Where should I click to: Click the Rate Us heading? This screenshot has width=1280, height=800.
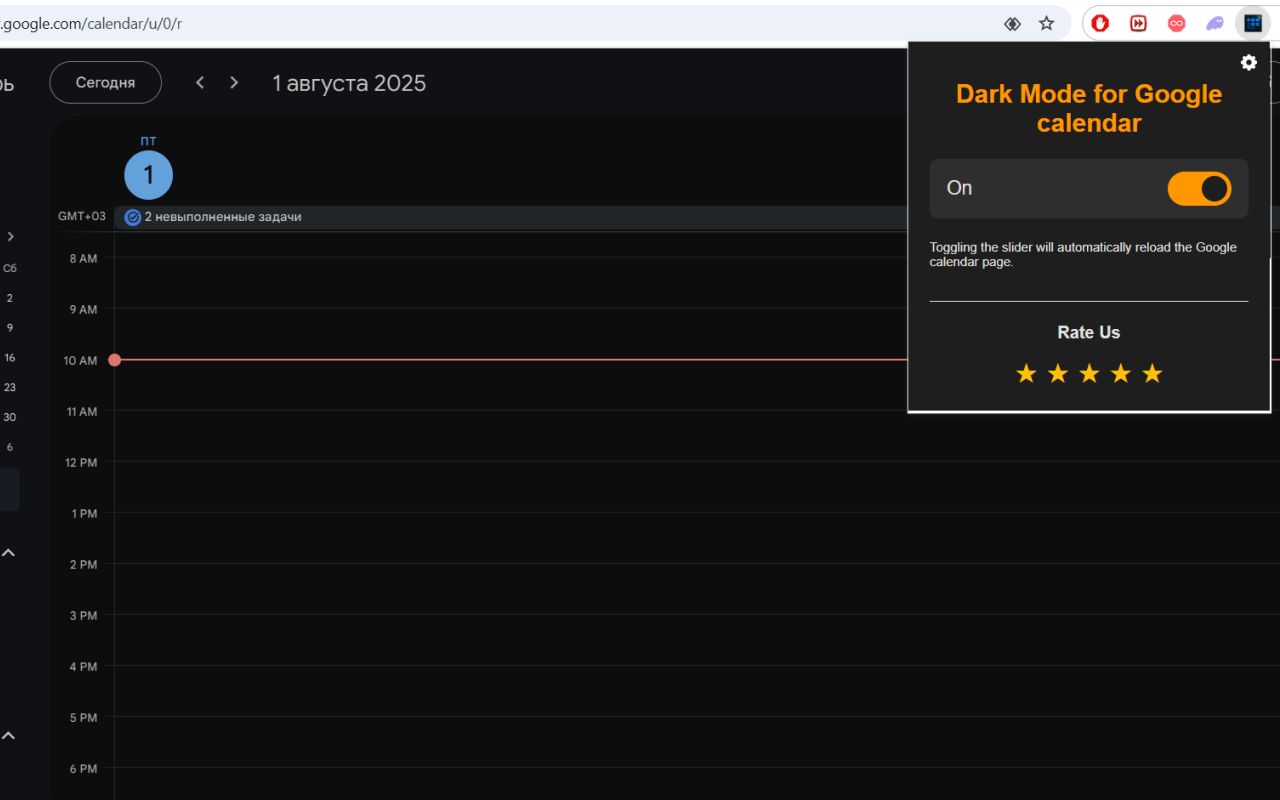(x=1089, y=333)
